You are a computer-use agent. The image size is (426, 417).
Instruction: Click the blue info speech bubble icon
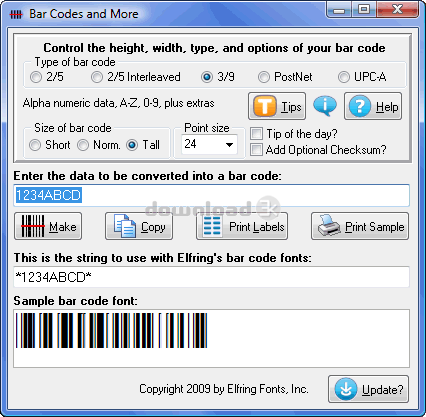[325, 106]
